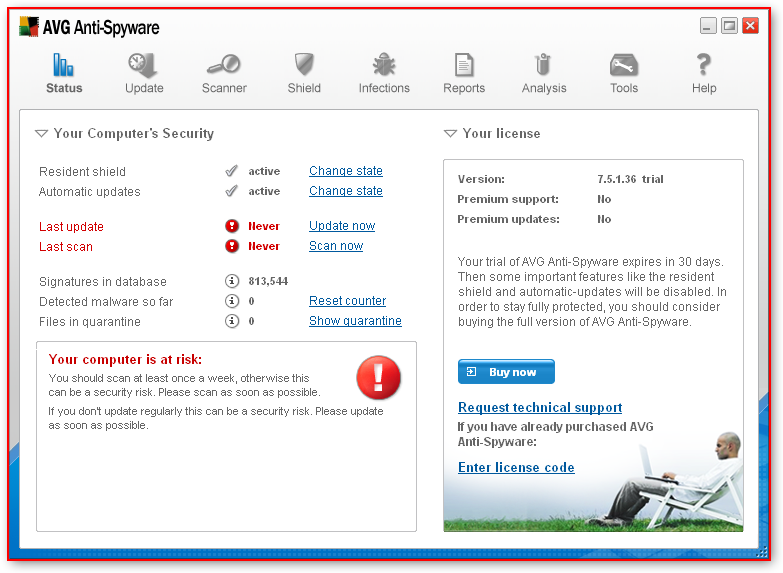783x573 pixels.
Task: Select the Tools tab label
Action: tap(624, 88)
